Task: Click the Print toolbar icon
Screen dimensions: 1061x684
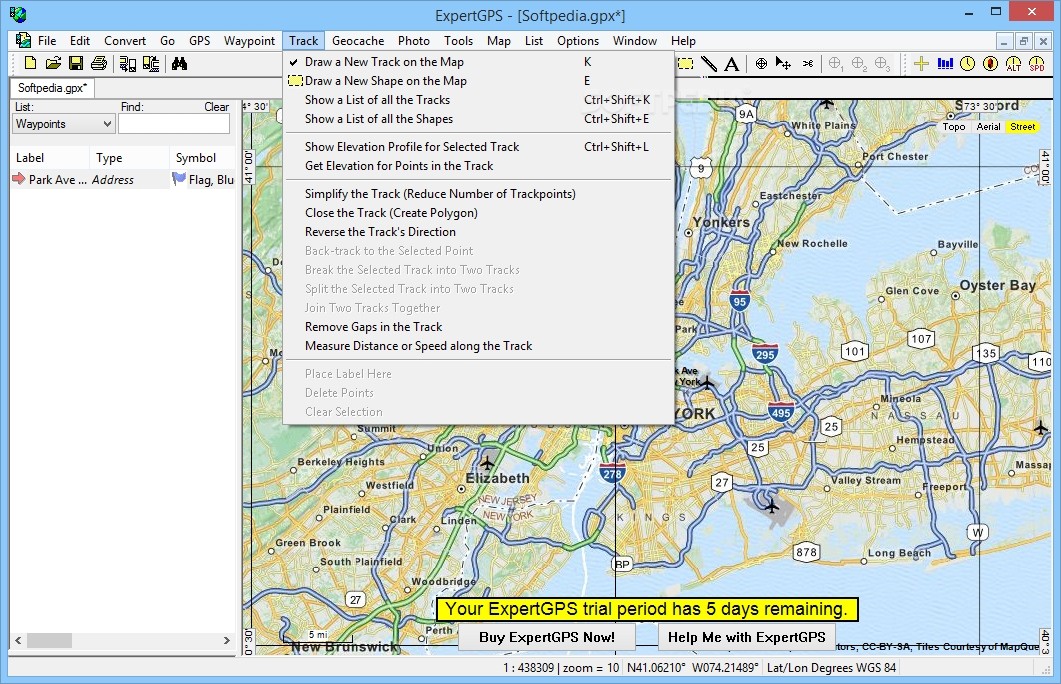Action: click(x=99, y=64)
